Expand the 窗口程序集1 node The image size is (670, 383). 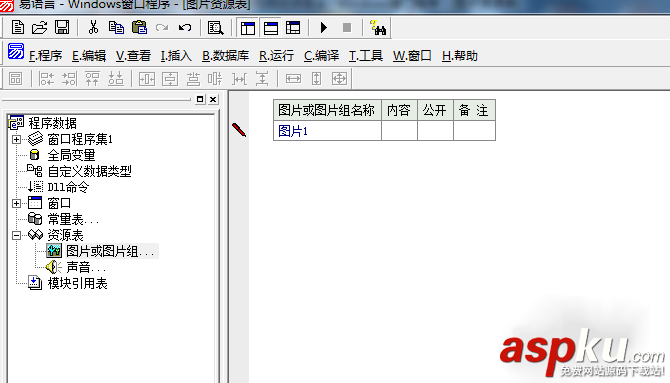pyautogui.click(x=16, y=139)
